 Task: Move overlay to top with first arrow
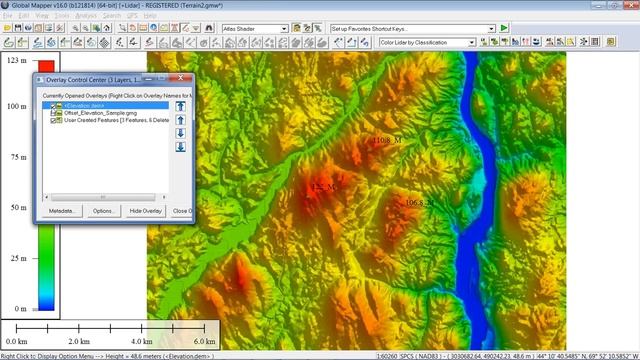click(180, 107)
